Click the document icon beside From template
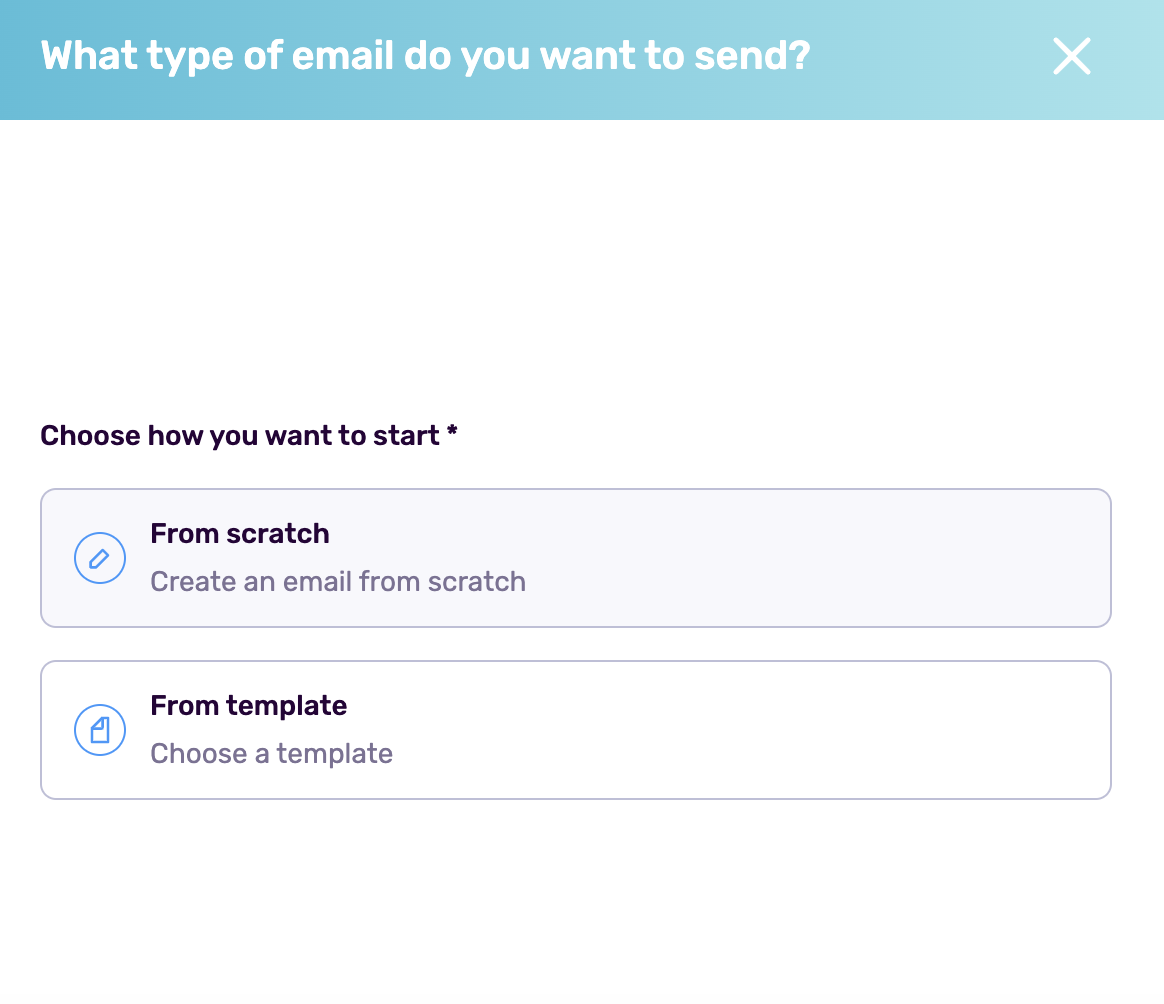The height and width of the screenshot is (1004, 1164). point(99,729)
